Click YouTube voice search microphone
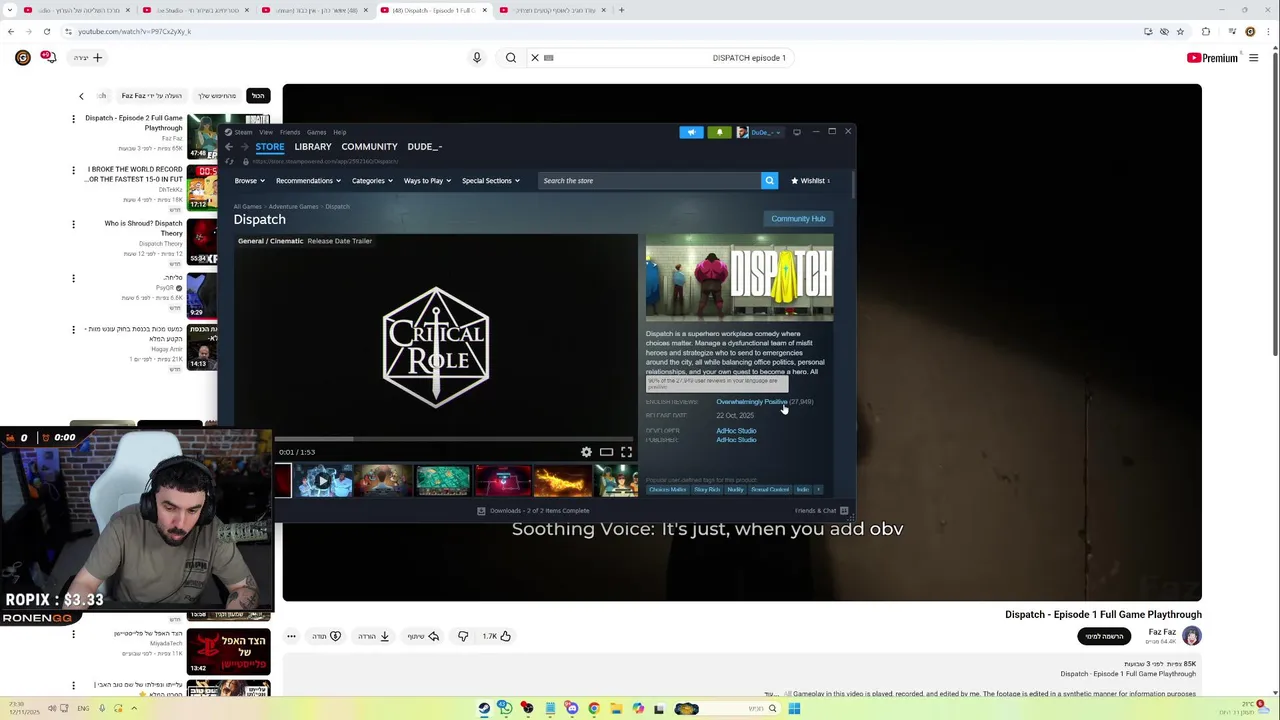 (477, 58)
